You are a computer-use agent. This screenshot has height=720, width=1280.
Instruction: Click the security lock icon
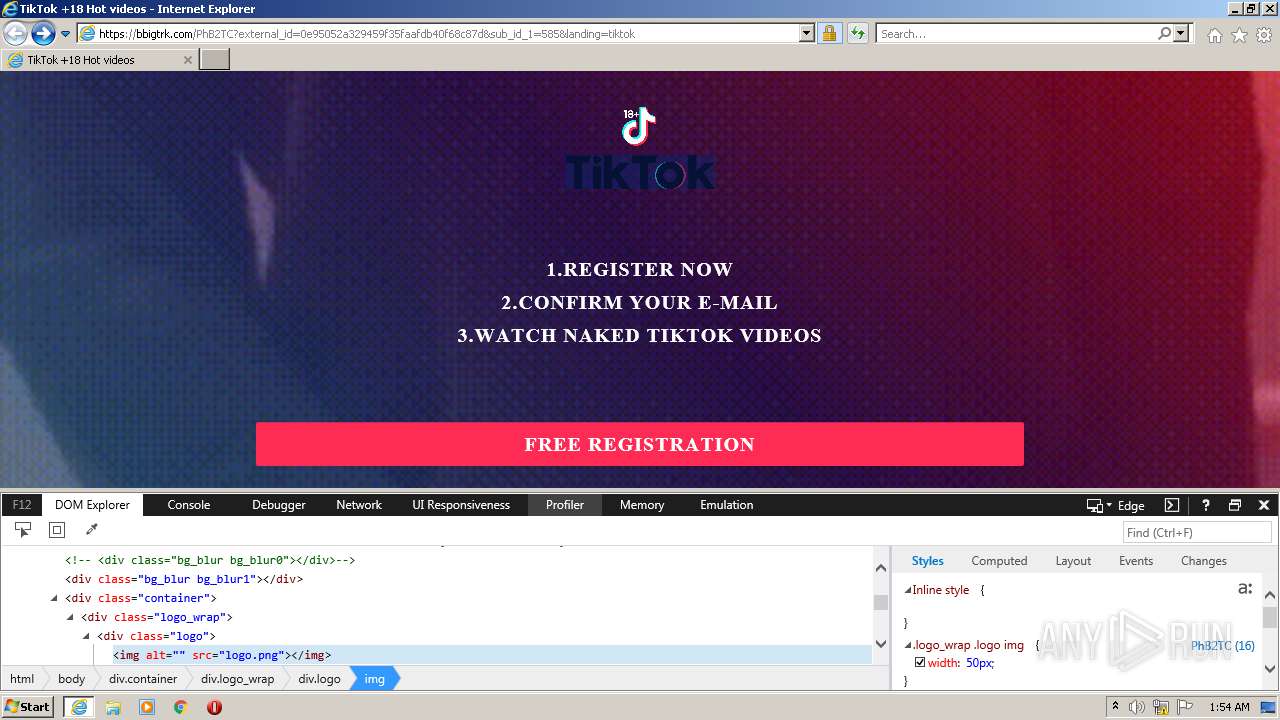point(829,33)
